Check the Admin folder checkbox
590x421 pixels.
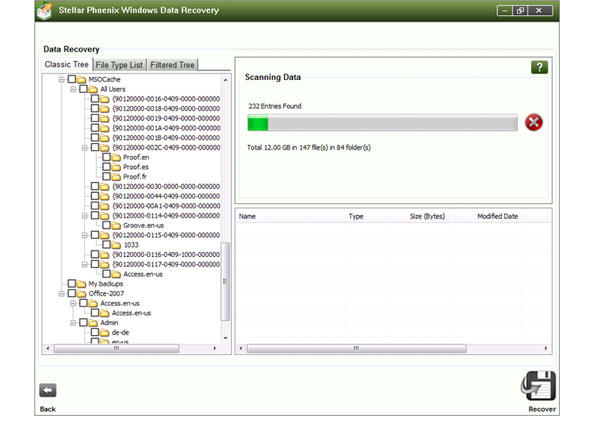click(x=83, y=322)
